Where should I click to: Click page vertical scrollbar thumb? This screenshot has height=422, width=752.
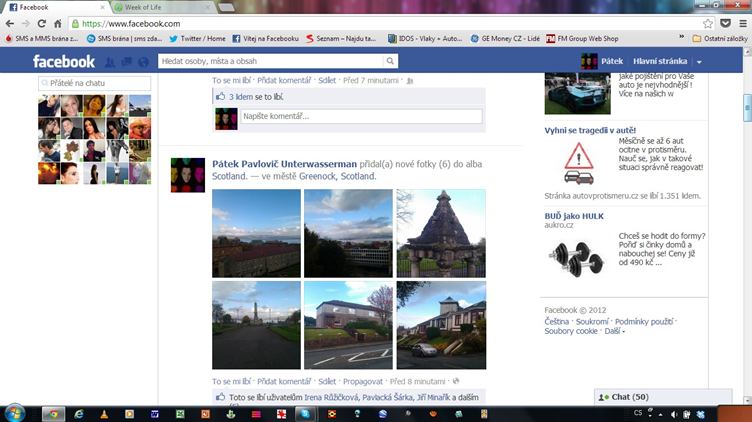pyautogui.click(x=747, y=109)
